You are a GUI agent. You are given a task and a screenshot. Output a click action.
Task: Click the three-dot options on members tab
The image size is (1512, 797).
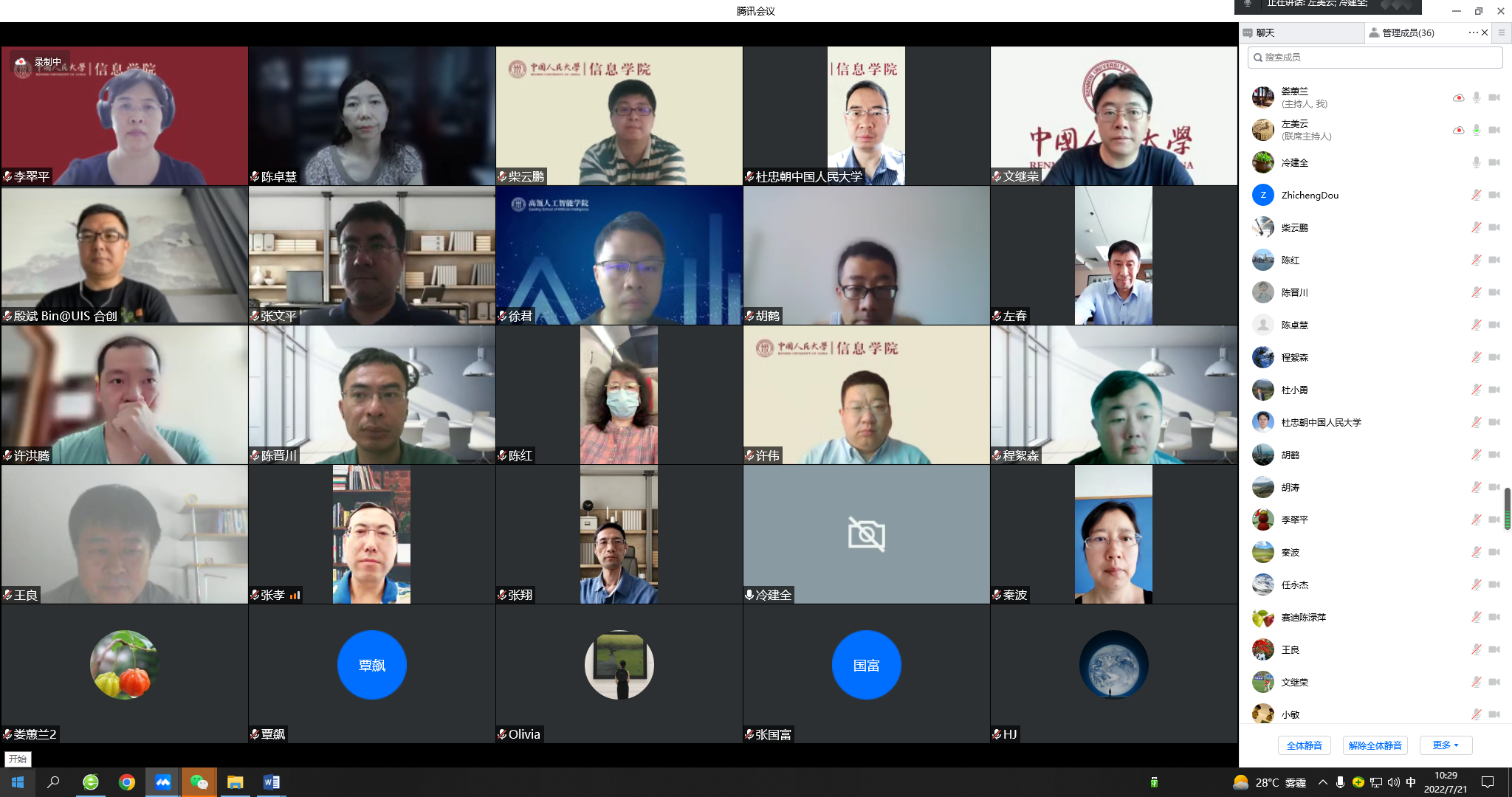pos(1473,32)
